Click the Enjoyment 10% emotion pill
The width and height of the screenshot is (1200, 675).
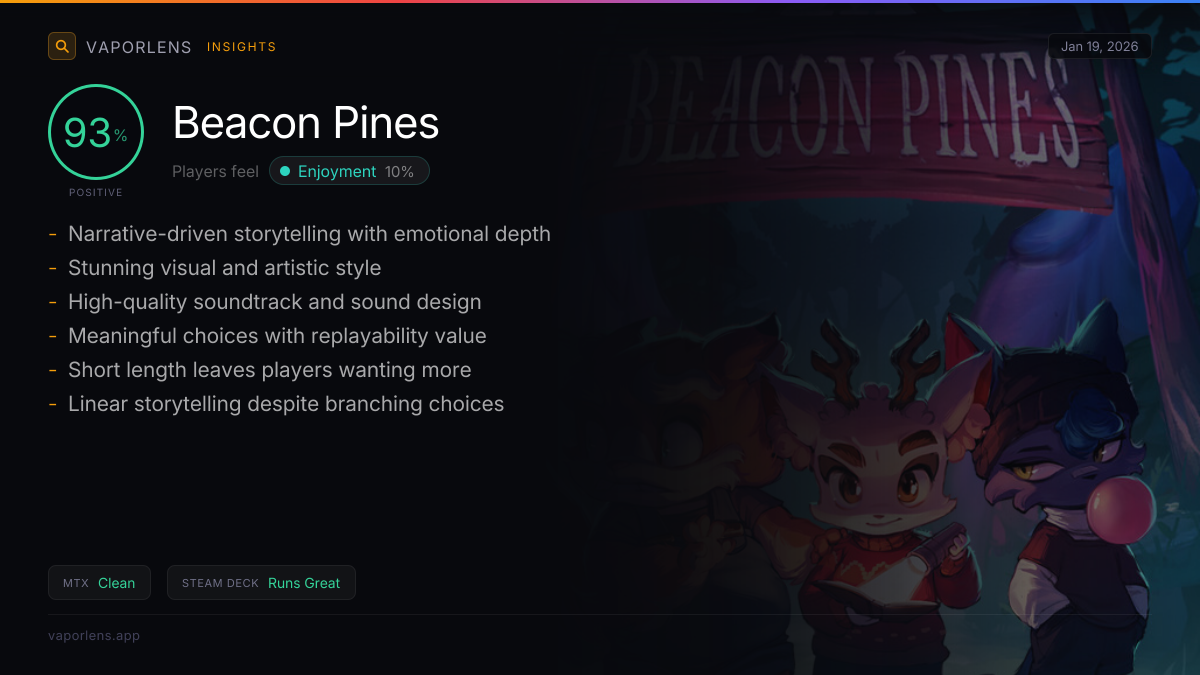[349, 171]
